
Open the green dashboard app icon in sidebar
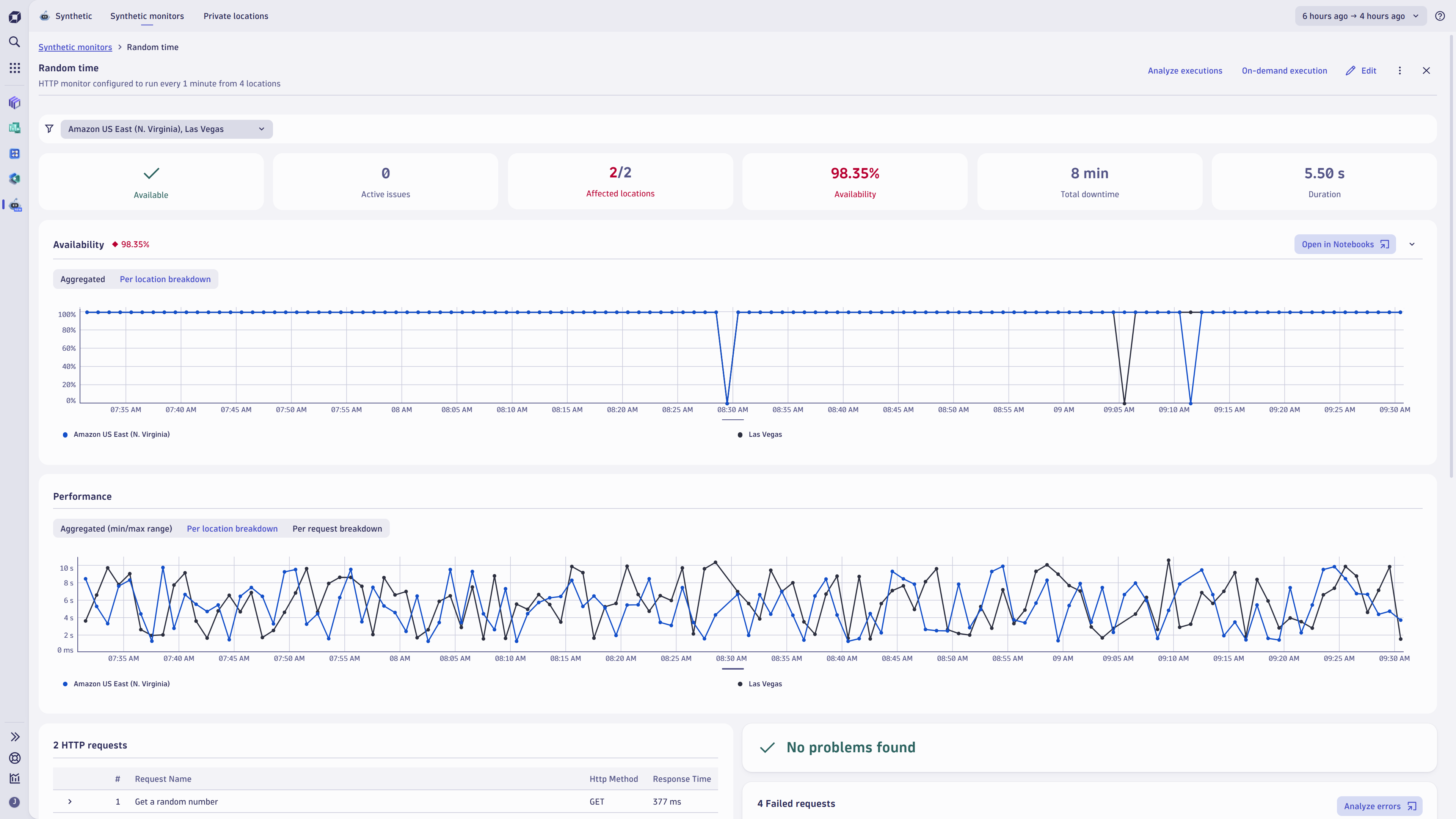[15, 128]
